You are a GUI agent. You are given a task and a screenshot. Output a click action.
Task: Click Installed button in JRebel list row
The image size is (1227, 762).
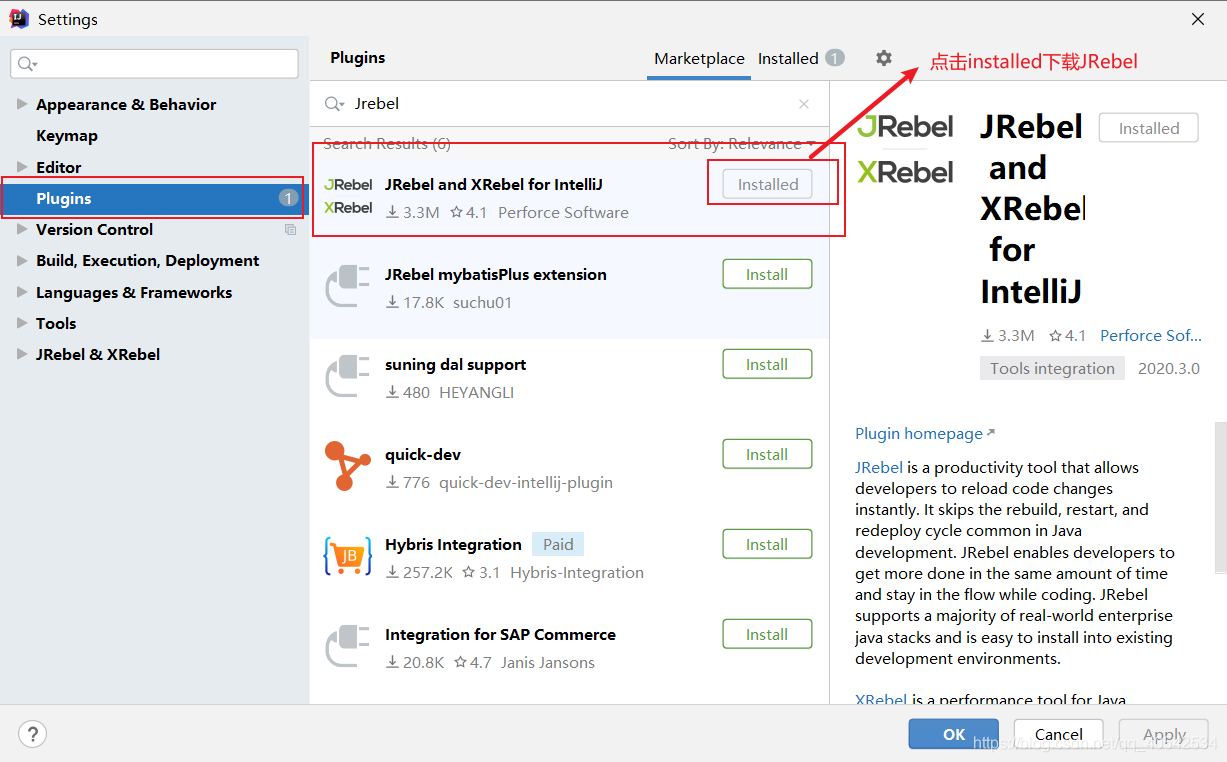767,184
